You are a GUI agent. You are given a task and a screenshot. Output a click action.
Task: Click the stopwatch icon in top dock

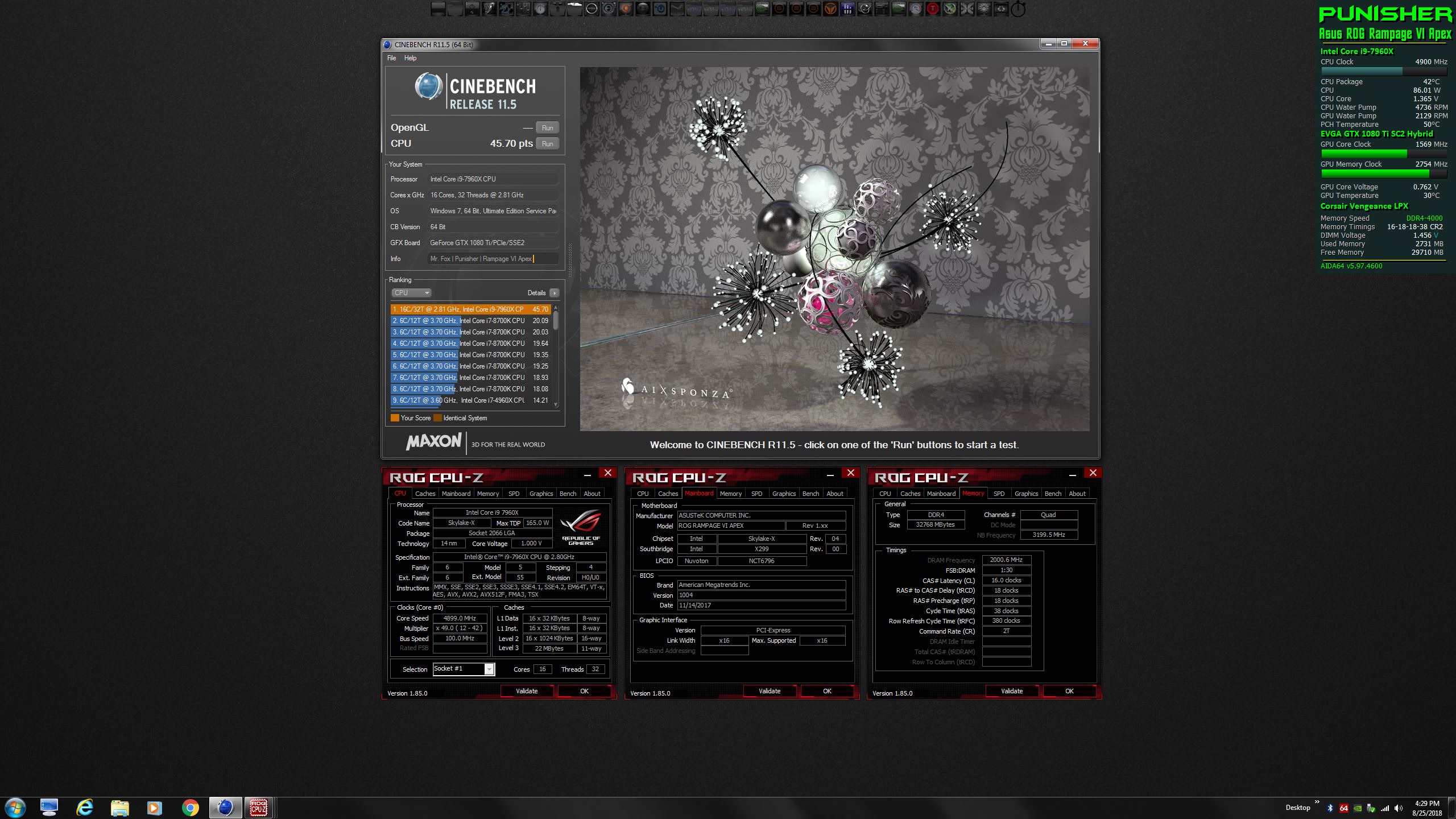[1018, 9]
